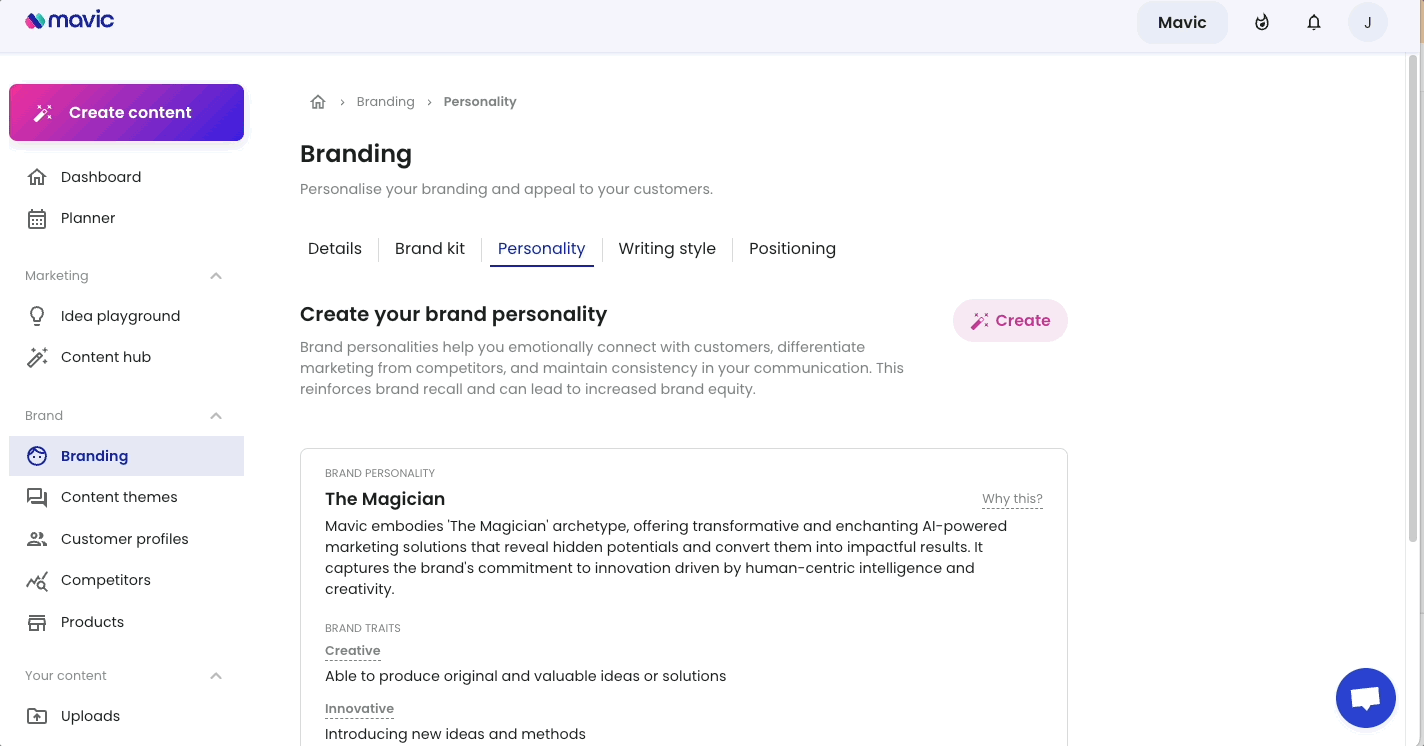This screenshot has width=1424, height=746.
Task: Collapse the Brand section
Action: tap(216, 416)
